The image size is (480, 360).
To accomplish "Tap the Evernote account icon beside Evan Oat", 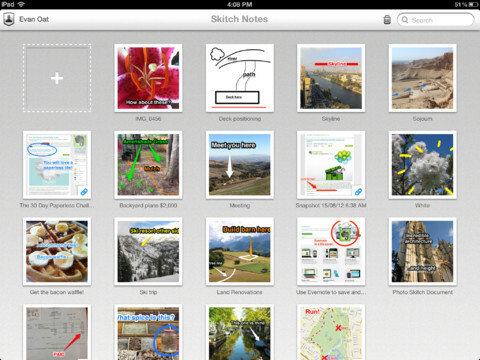I will point(9,19).
